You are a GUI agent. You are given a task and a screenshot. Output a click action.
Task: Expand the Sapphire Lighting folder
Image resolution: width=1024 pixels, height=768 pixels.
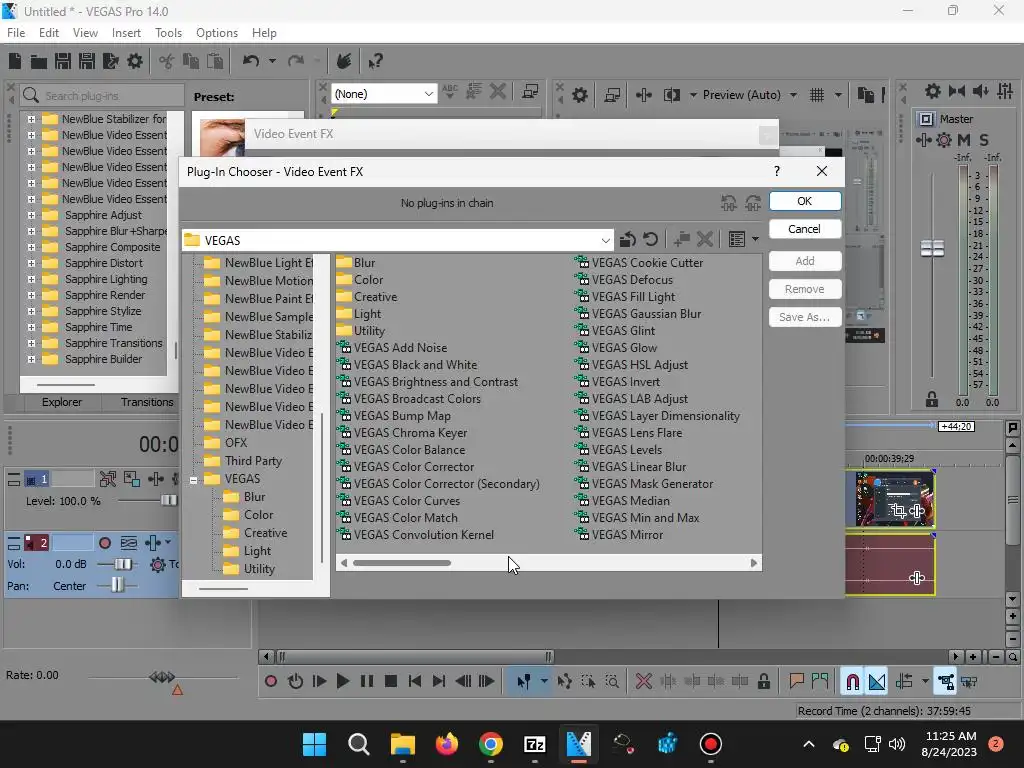(31, 279)
